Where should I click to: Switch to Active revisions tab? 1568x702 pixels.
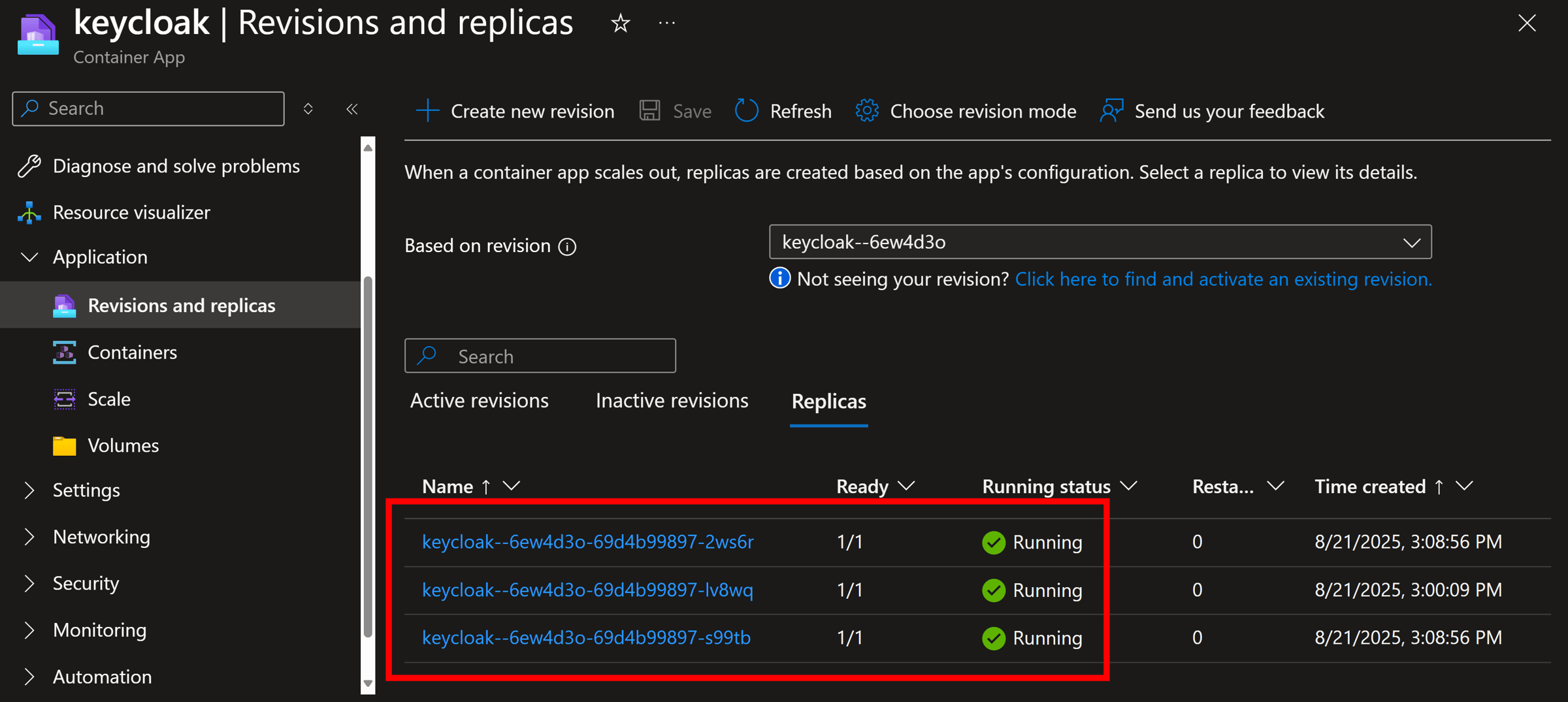[x=479, y=401]
